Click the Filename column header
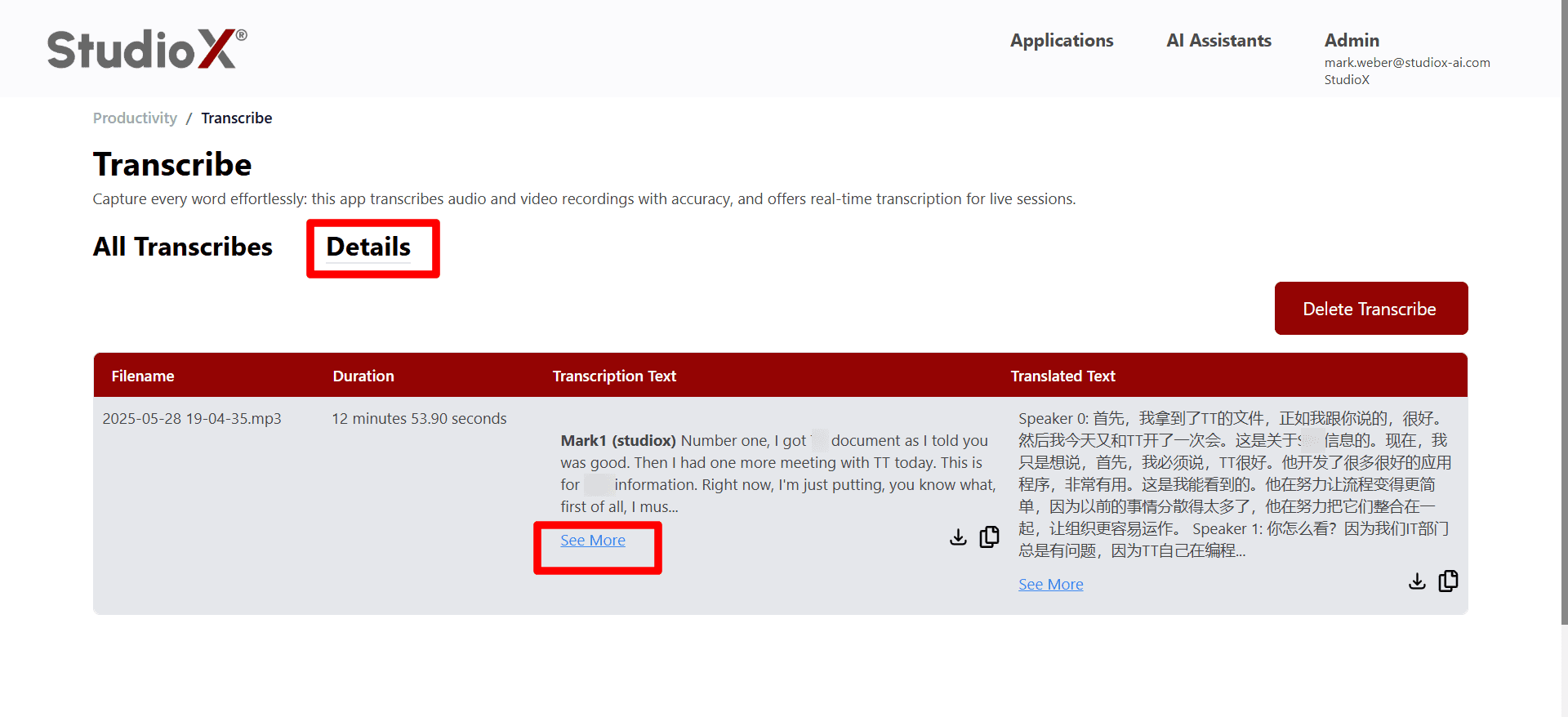 point(143,376)
